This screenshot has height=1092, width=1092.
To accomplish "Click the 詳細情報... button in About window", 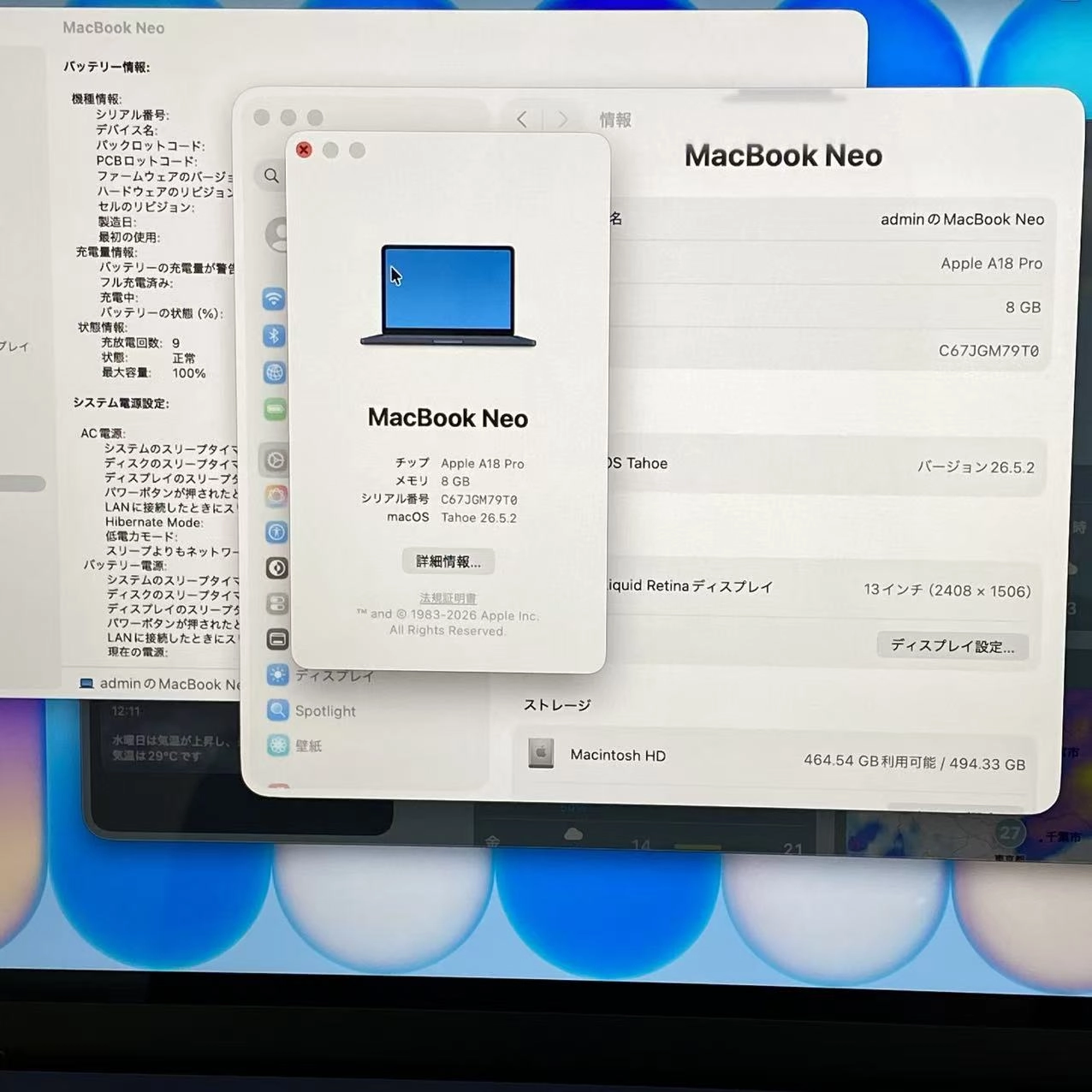I will pos(448,561).
